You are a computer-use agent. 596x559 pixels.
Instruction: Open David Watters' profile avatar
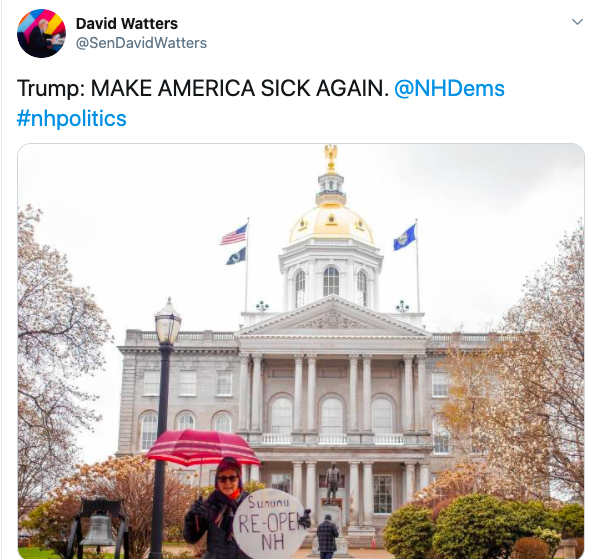41,33
